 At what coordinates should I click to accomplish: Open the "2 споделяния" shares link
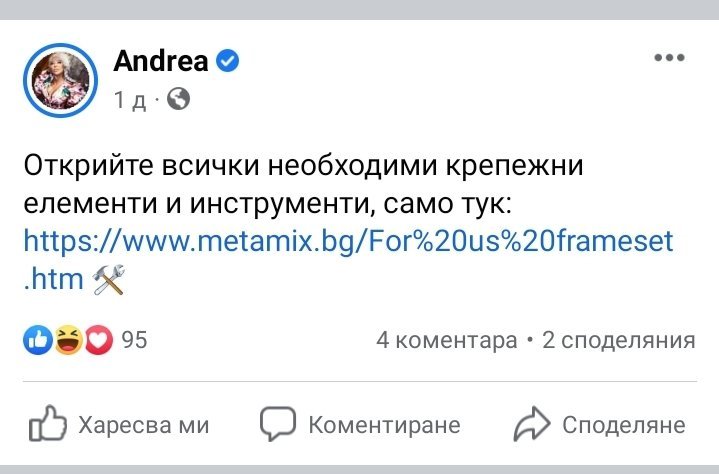[x=618, y=341]
